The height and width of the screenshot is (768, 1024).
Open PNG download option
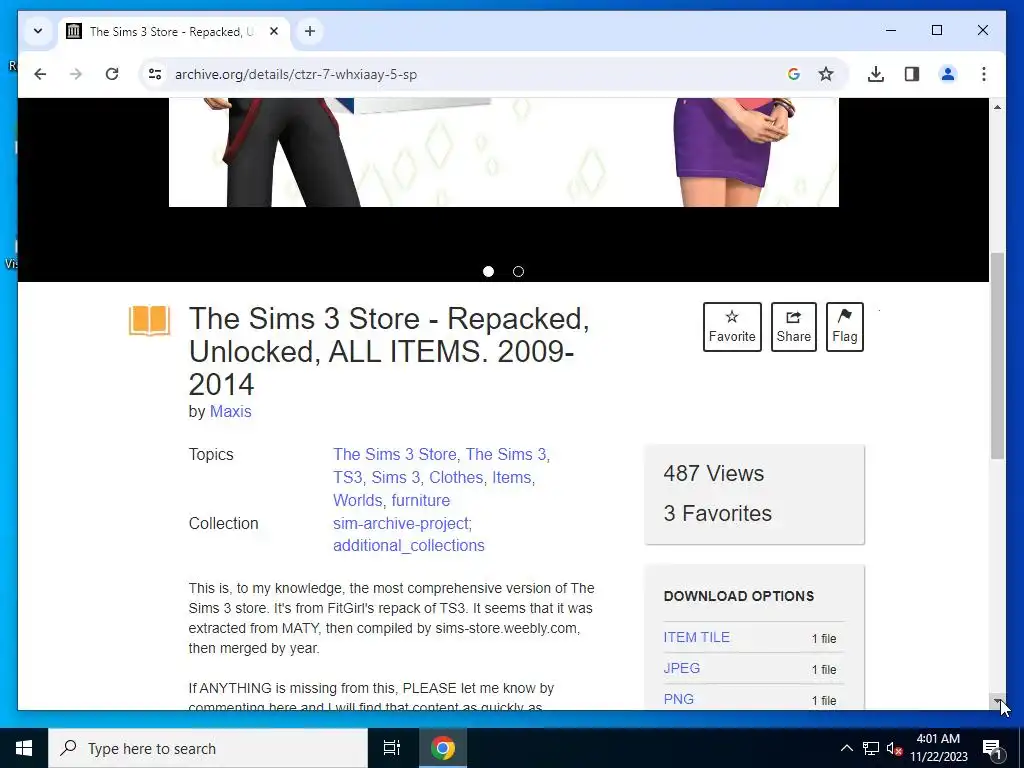679,699
